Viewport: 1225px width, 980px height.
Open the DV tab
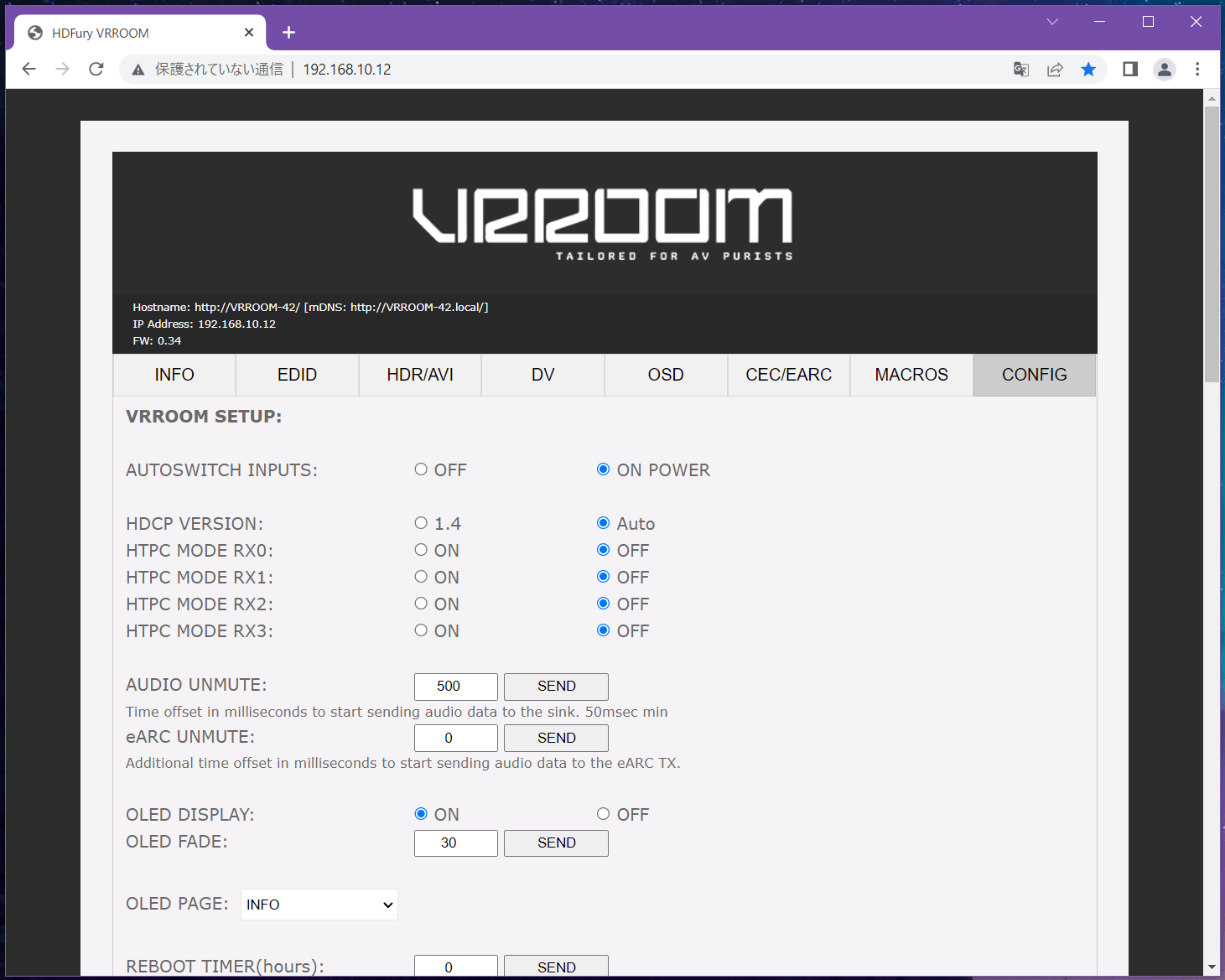tap(543, 375)
